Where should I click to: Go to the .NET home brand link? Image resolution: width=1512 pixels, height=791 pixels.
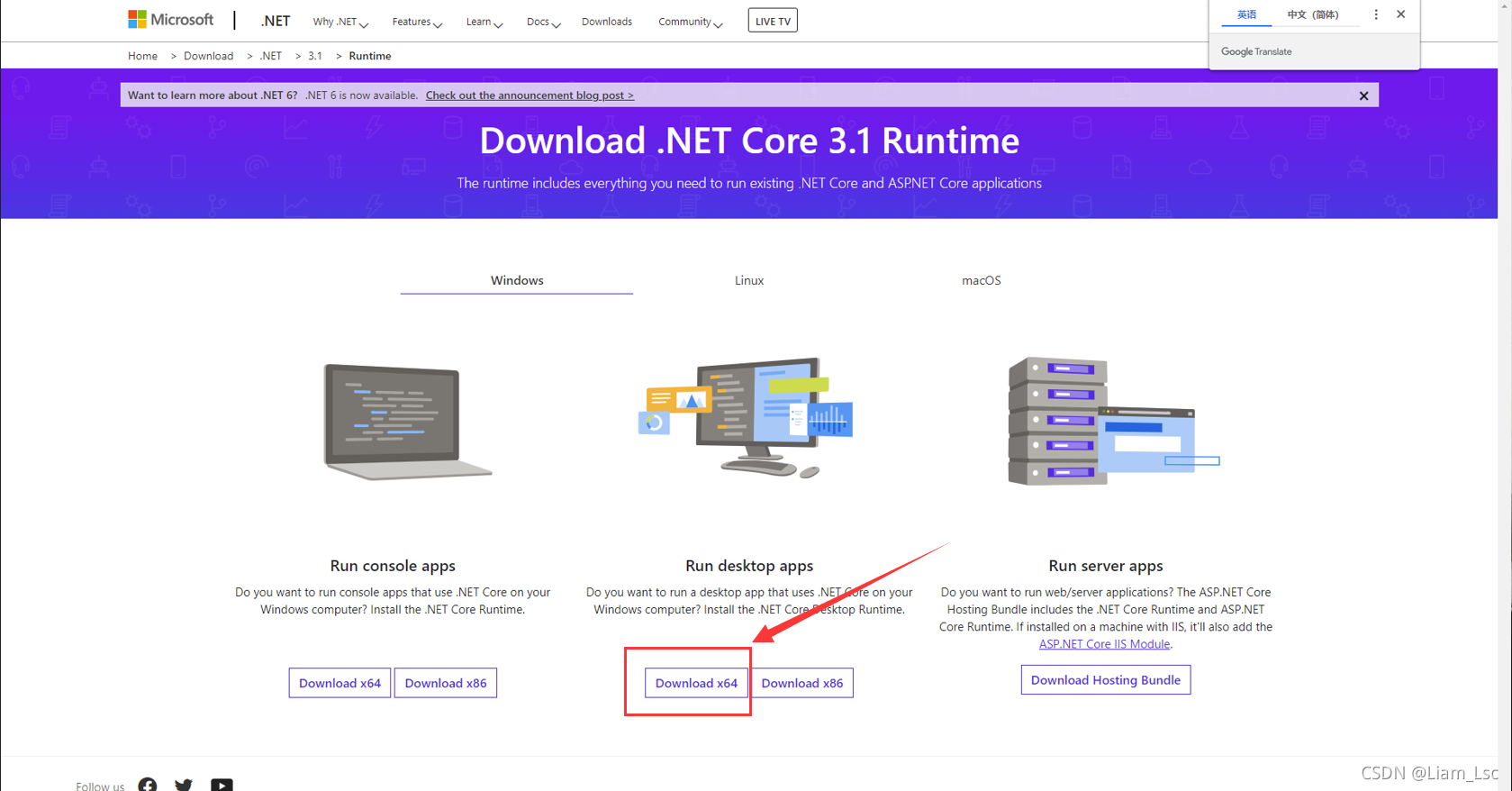pos(275,21)
